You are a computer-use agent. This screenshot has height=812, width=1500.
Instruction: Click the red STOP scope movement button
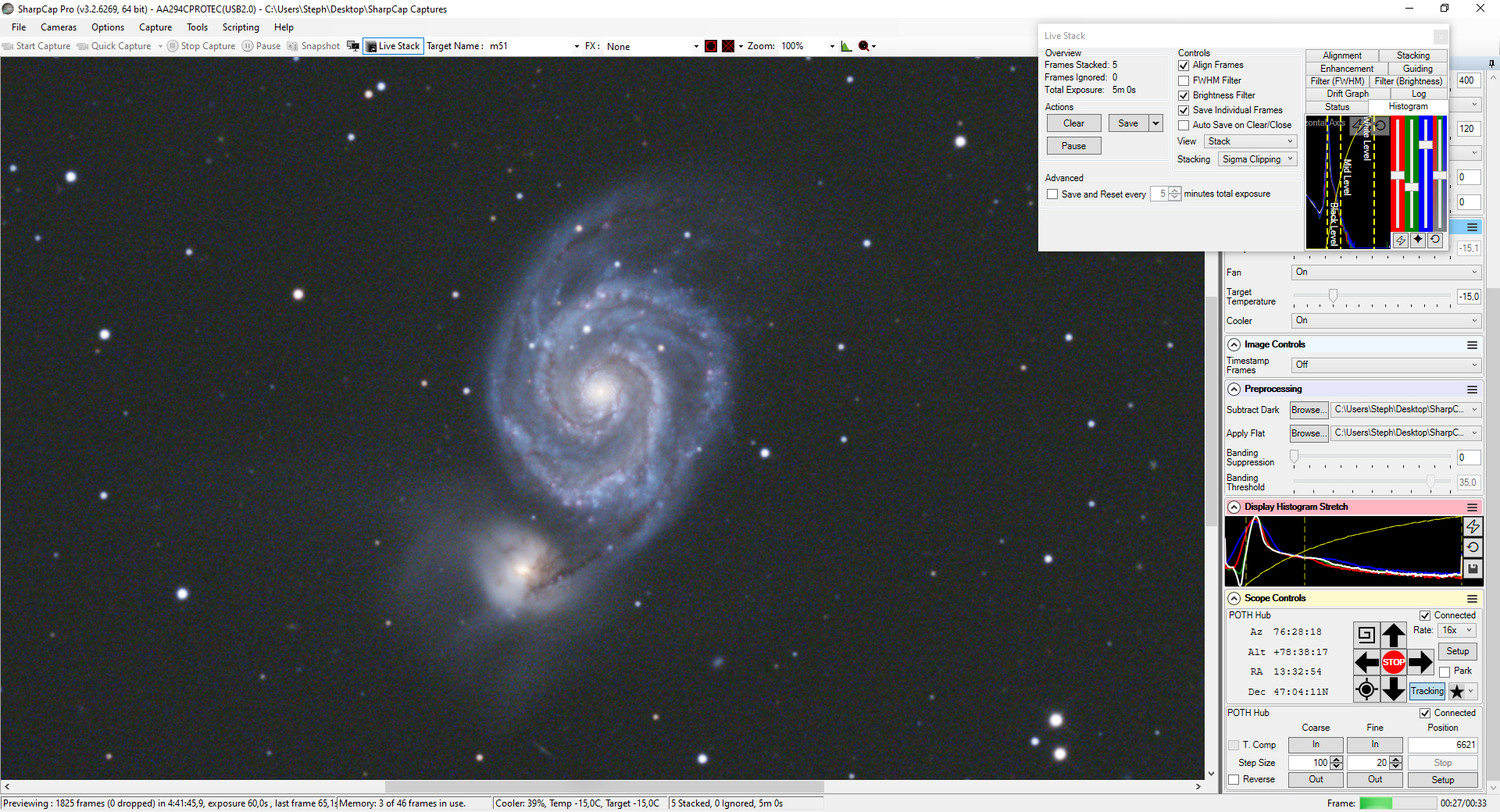1394,662
